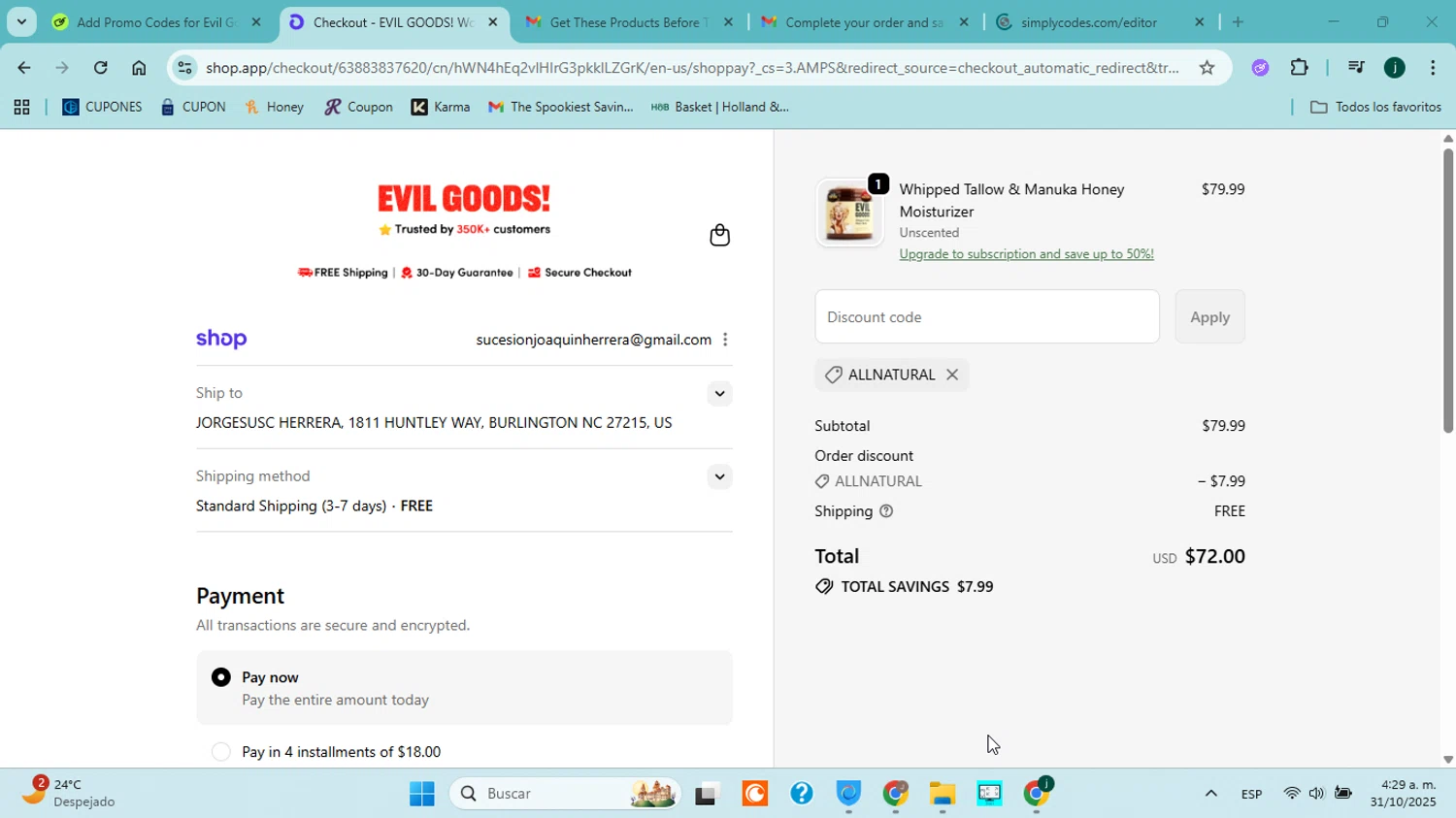Open ESP language indicator in tray
This screenshot has height=818, width=1456.
coord(1251,794)
